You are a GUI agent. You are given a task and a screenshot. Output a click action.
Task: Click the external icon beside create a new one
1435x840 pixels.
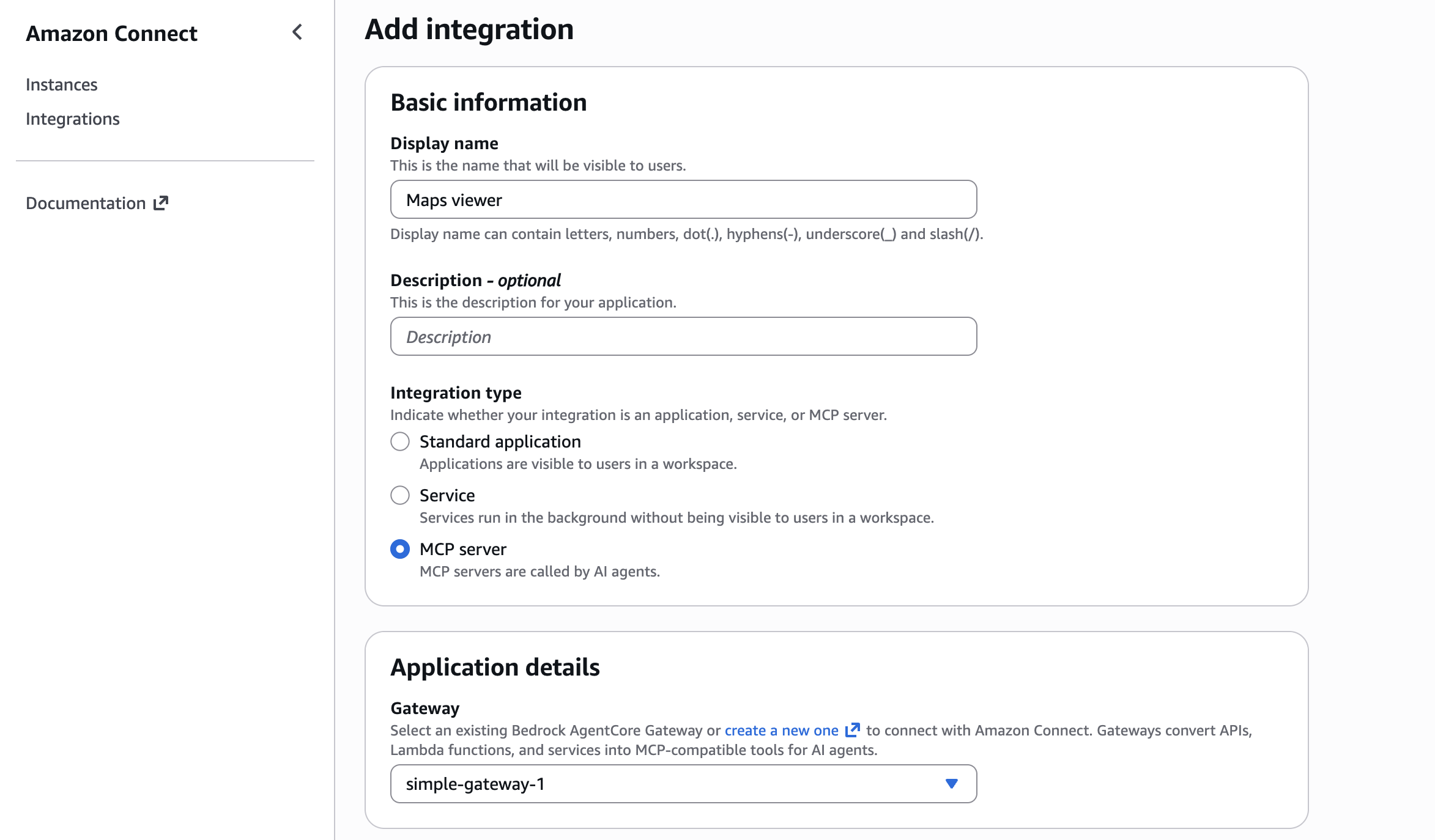pos(852,730)
